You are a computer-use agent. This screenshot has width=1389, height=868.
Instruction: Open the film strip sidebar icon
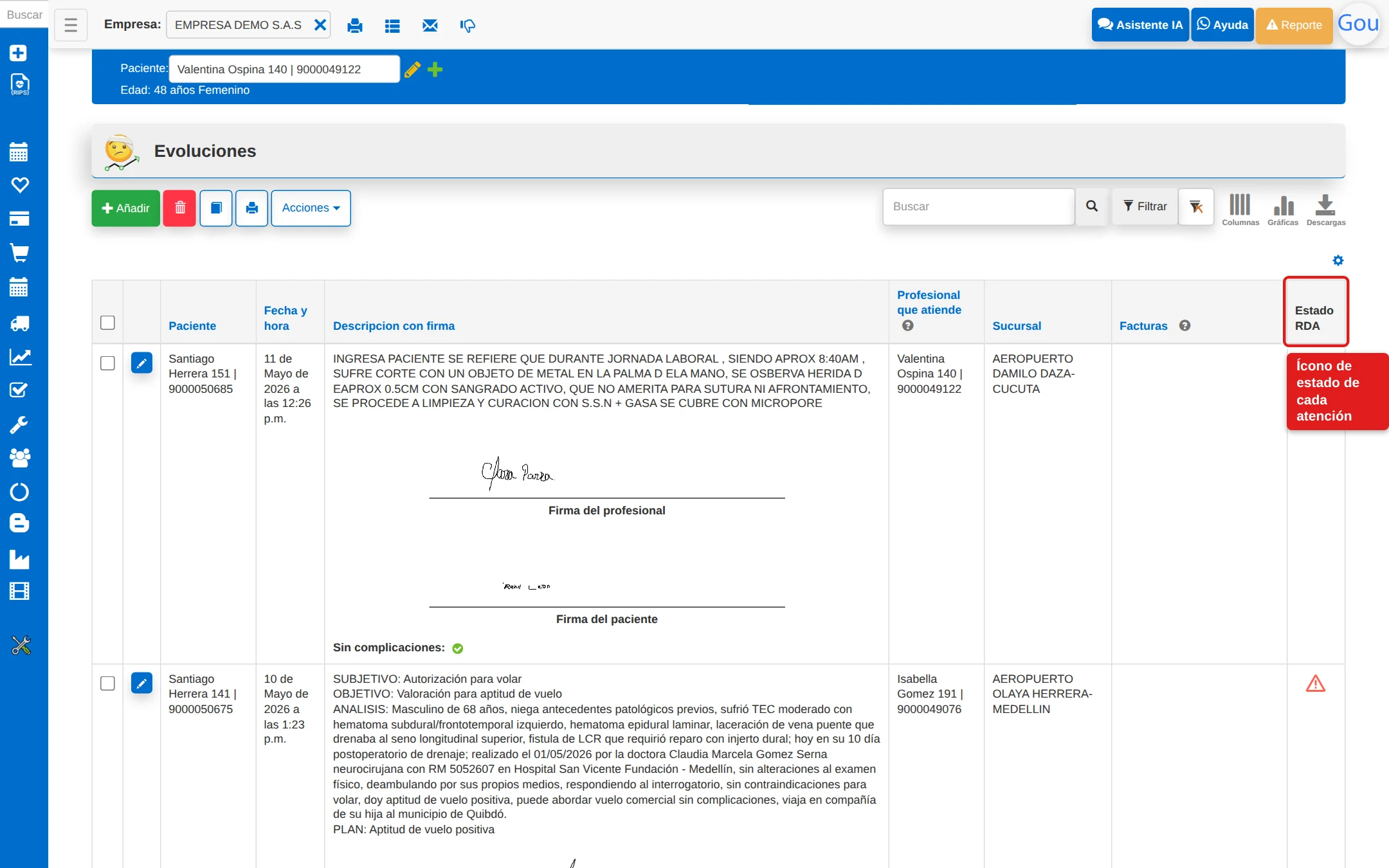(x=19, y=591)
